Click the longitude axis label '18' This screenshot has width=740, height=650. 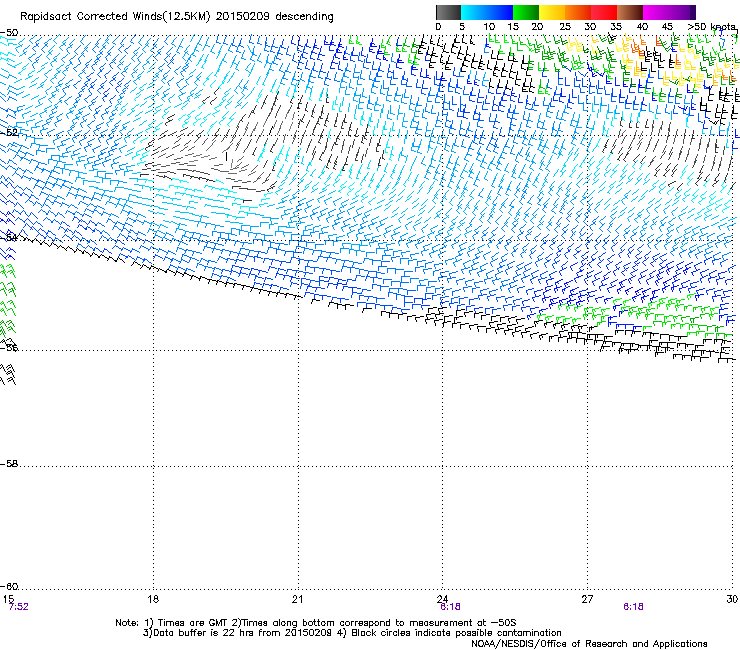pos(153,599)
